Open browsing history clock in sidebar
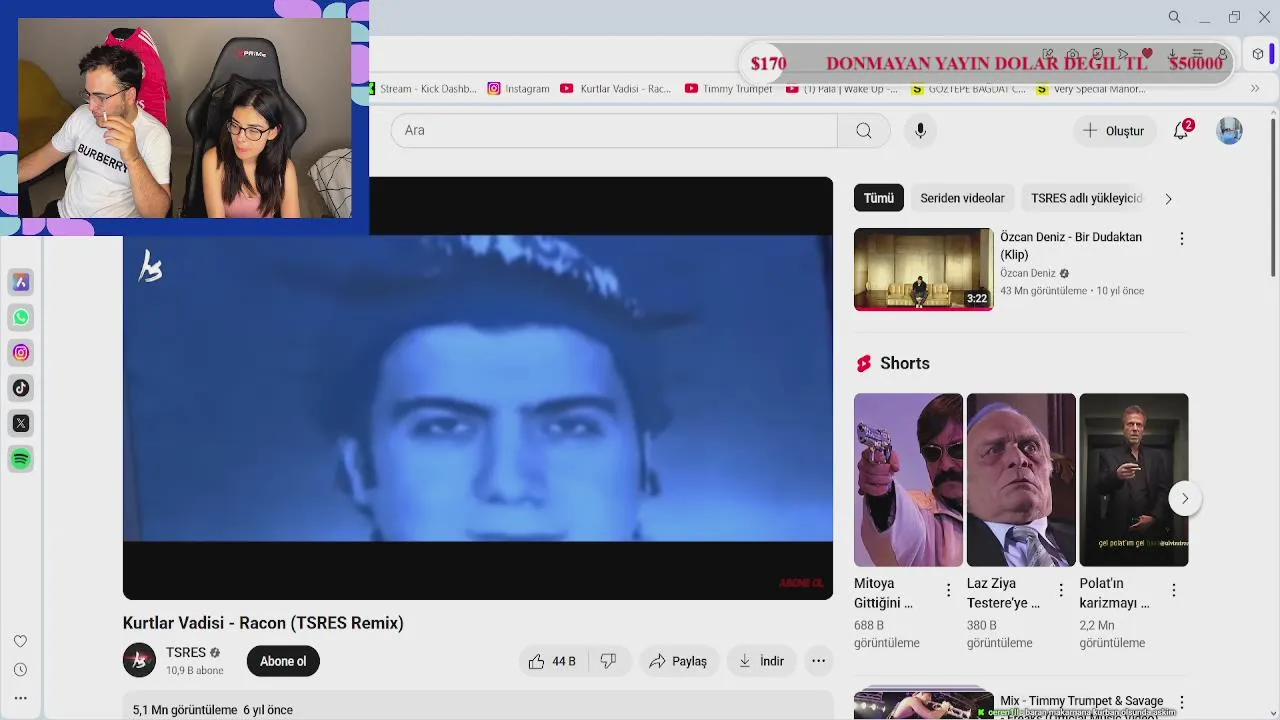The height and width of the screenshot is (720, 1280). click(20, 670)
